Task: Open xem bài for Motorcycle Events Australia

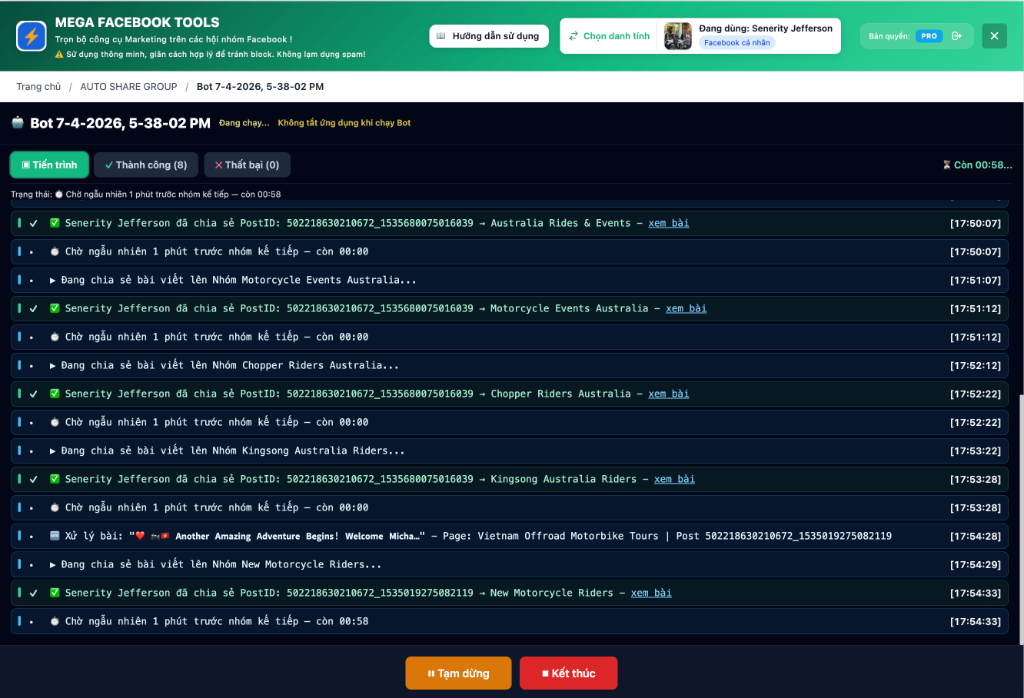Action: (686, 309)
